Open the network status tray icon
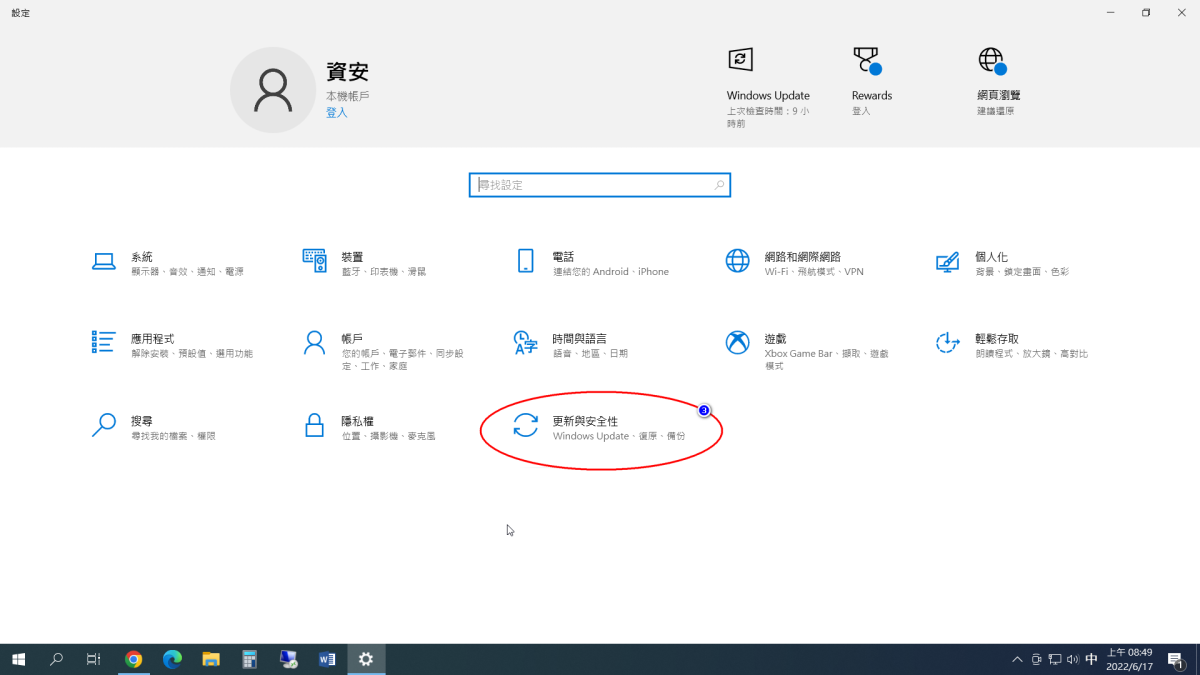Screen dimensions: 1200x675 pyautogui.click(x=1055, y=659)
